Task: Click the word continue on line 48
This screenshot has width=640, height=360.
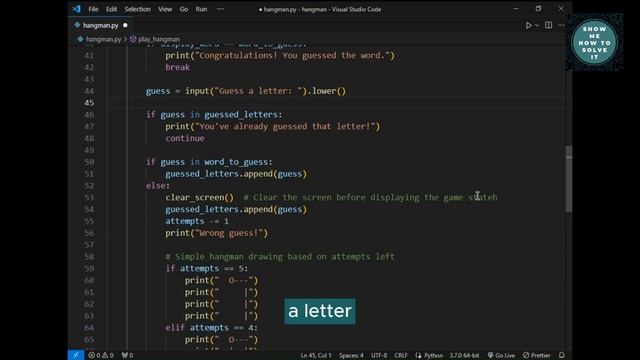Action: 185,138
